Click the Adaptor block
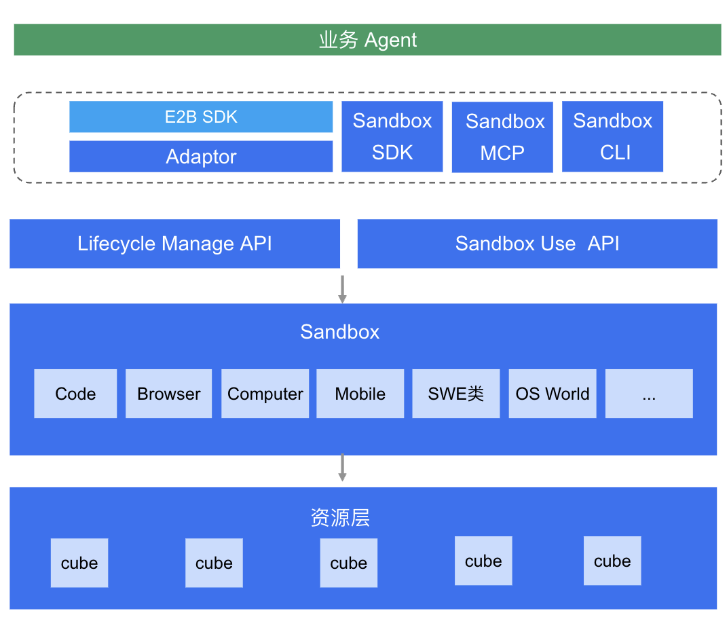The width and height of the screenshot is (725, 620). 201,157
